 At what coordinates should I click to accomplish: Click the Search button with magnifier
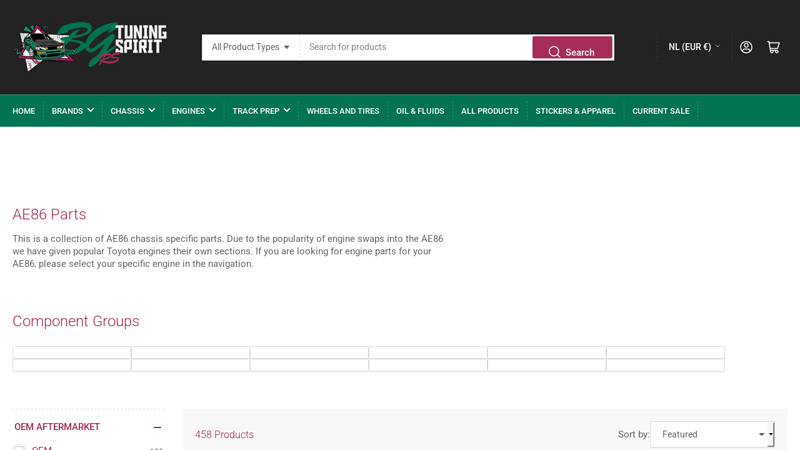pos(572,48)
